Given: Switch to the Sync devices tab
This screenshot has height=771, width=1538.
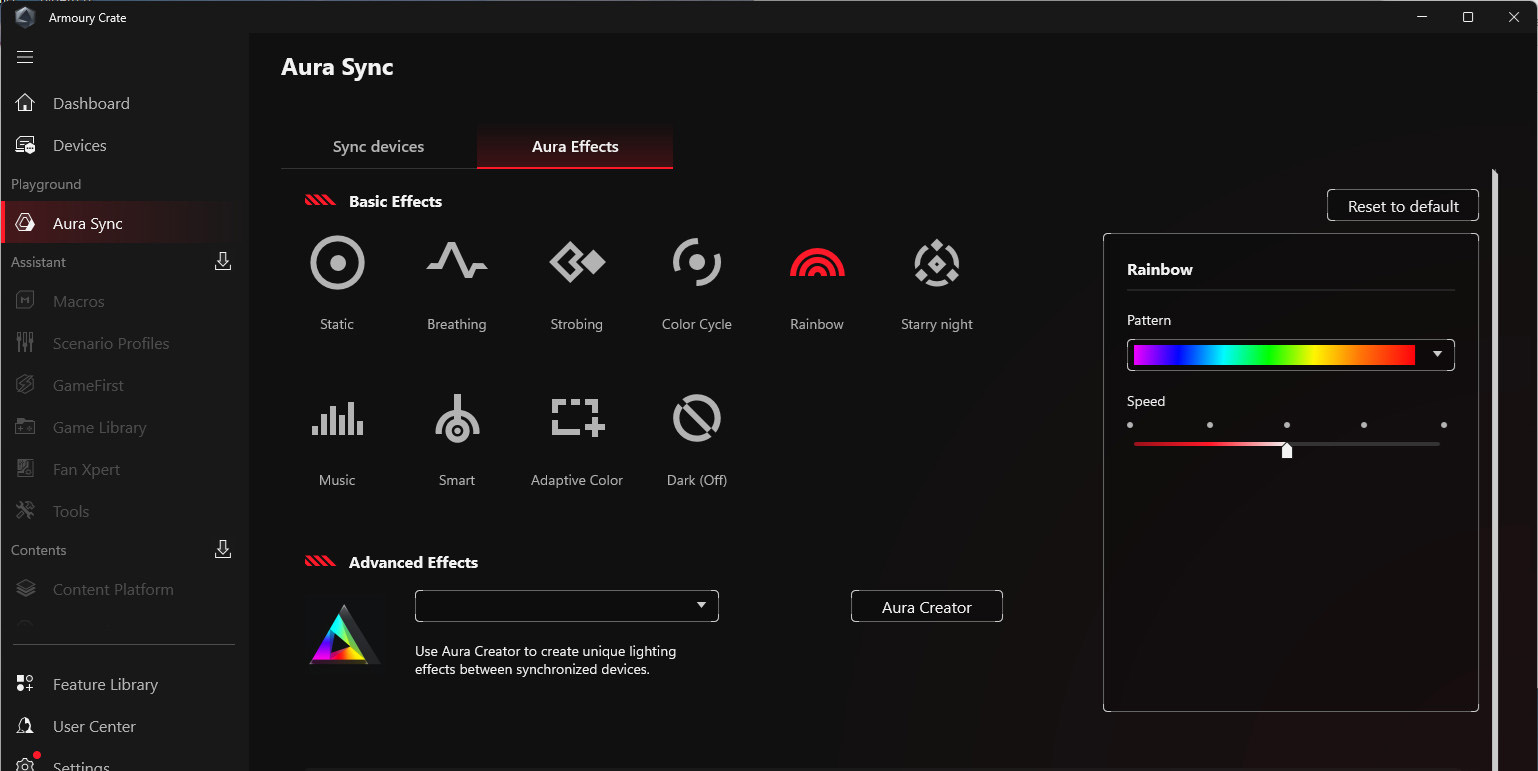Looking at the screenshot, I should click(x=378, y=147).
